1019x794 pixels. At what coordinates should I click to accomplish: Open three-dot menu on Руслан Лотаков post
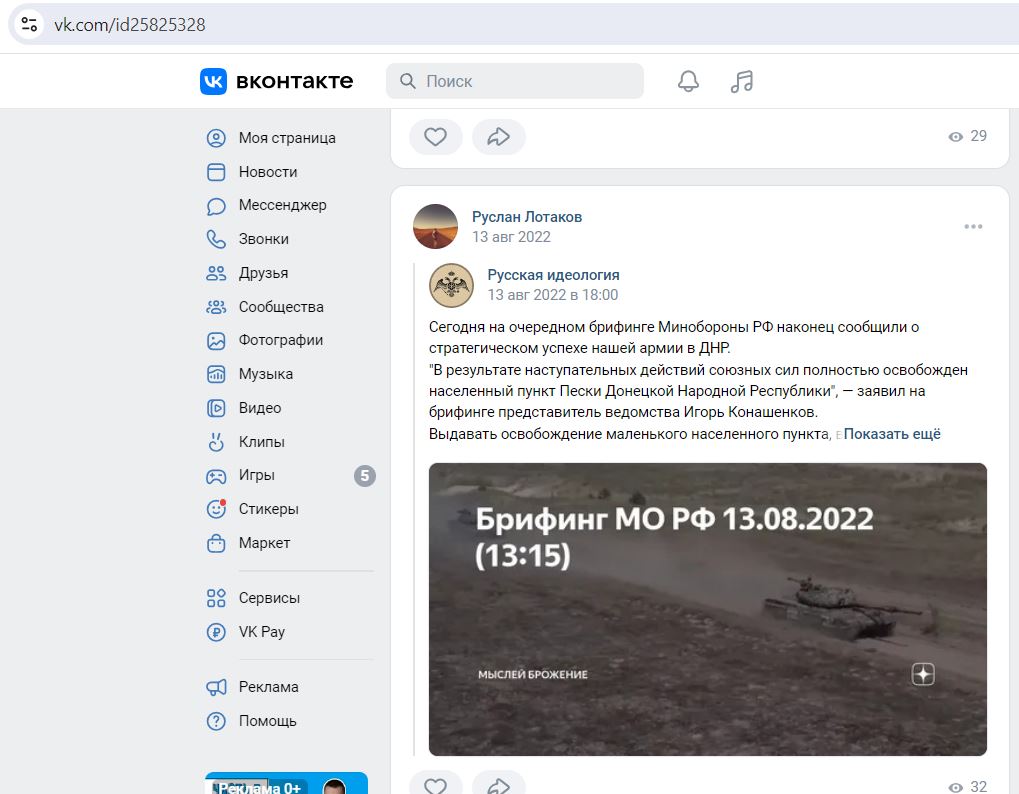(973, 226)
